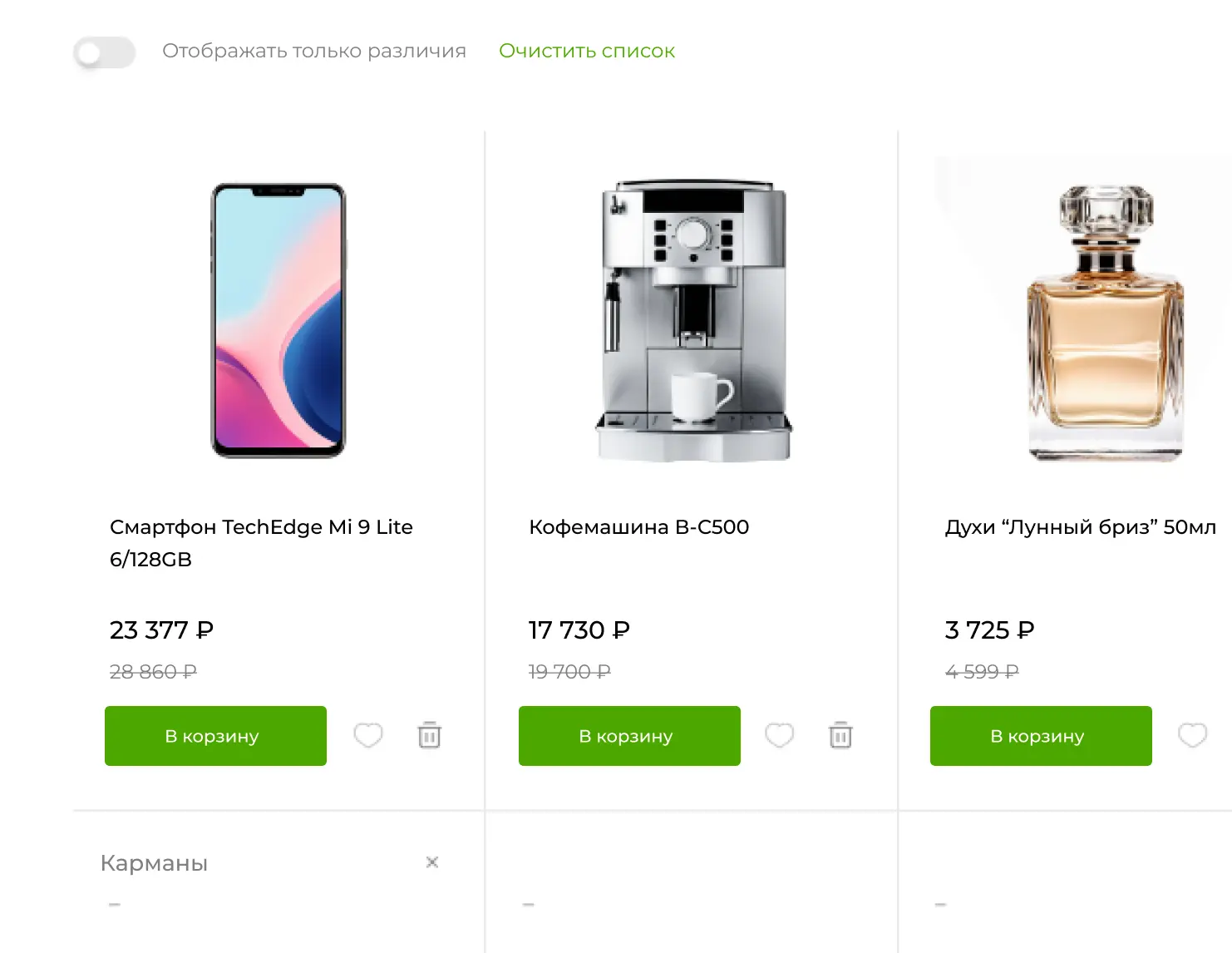
Task: Open the 'Духи Лунный бриз 50мл' title
Action: (x=1080, y=527)
